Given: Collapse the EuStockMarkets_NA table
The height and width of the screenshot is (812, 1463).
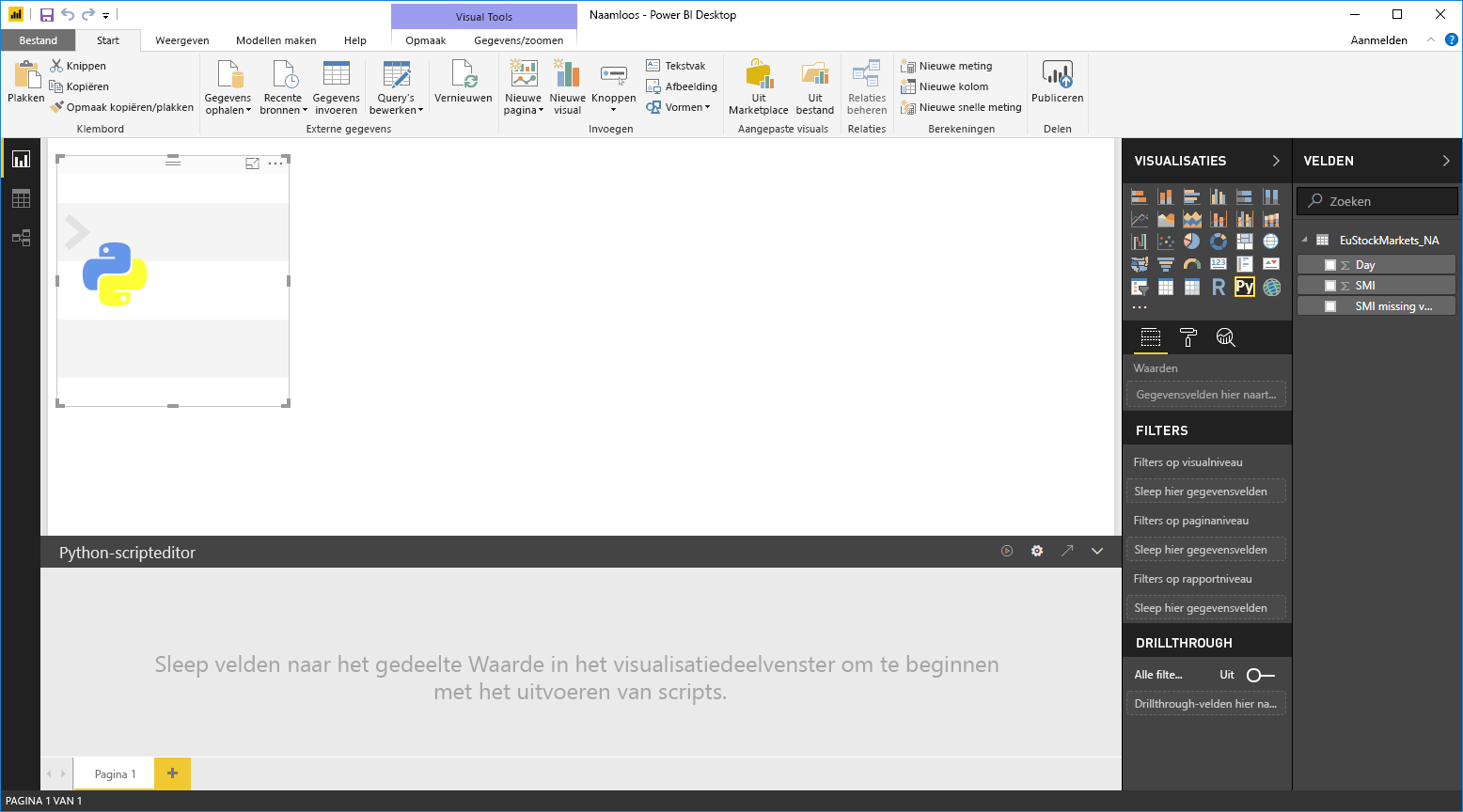Looking at the screenshot, I should point(1303,240).
